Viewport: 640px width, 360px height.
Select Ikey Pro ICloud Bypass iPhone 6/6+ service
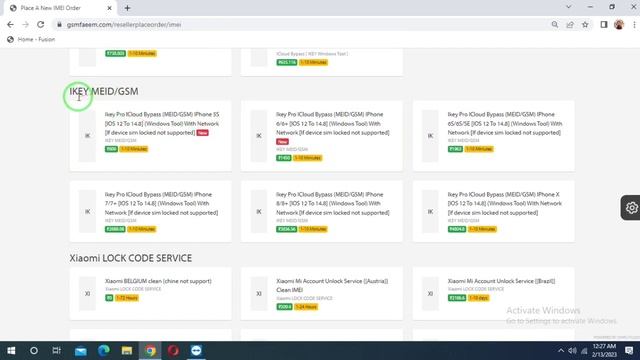coord(322,136)
